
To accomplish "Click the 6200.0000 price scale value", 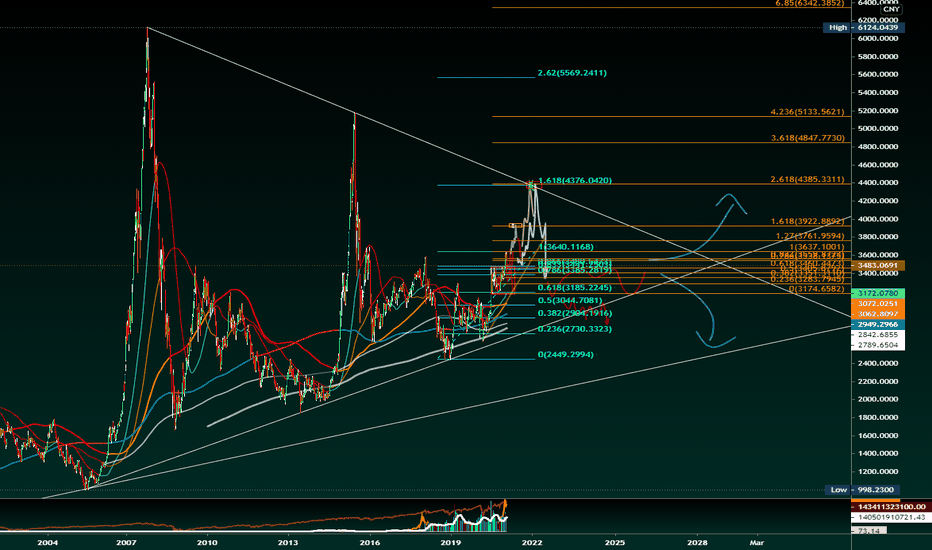I will click(x=877, y=20).
